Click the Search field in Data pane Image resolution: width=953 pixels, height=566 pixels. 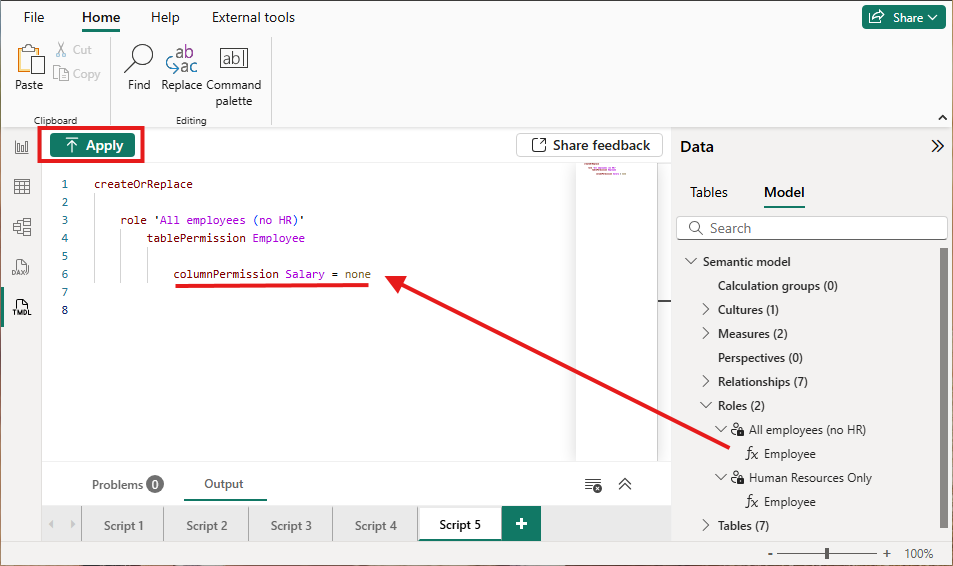[x=812, y=228]
